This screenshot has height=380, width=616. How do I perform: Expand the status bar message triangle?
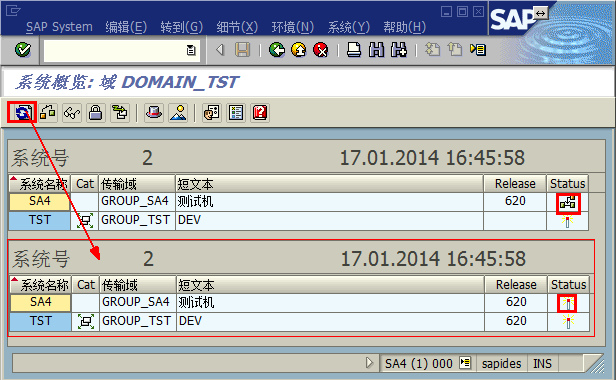[369, 362]
